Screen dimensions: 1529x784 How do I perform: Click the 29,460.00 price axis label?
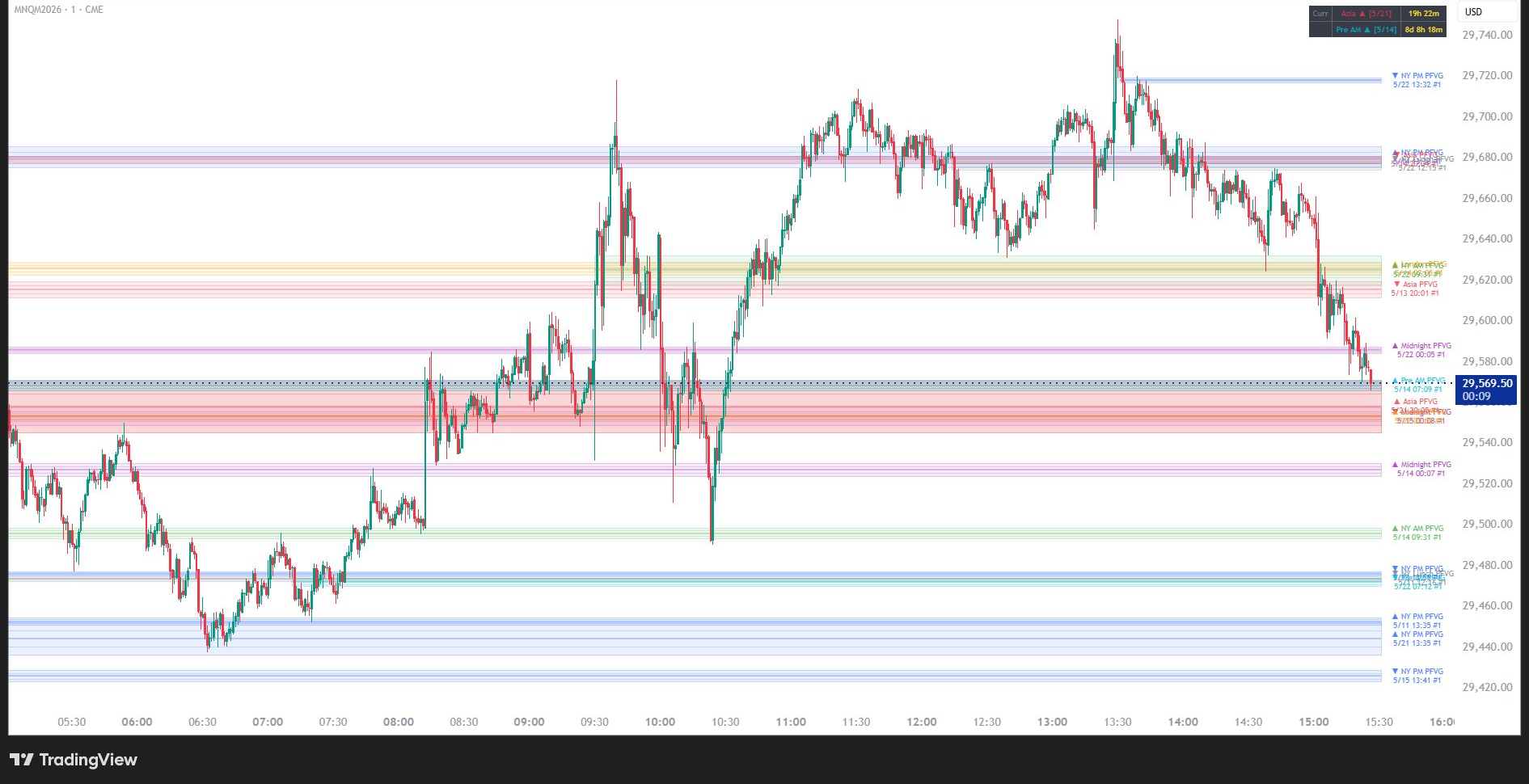point(1487,605)
